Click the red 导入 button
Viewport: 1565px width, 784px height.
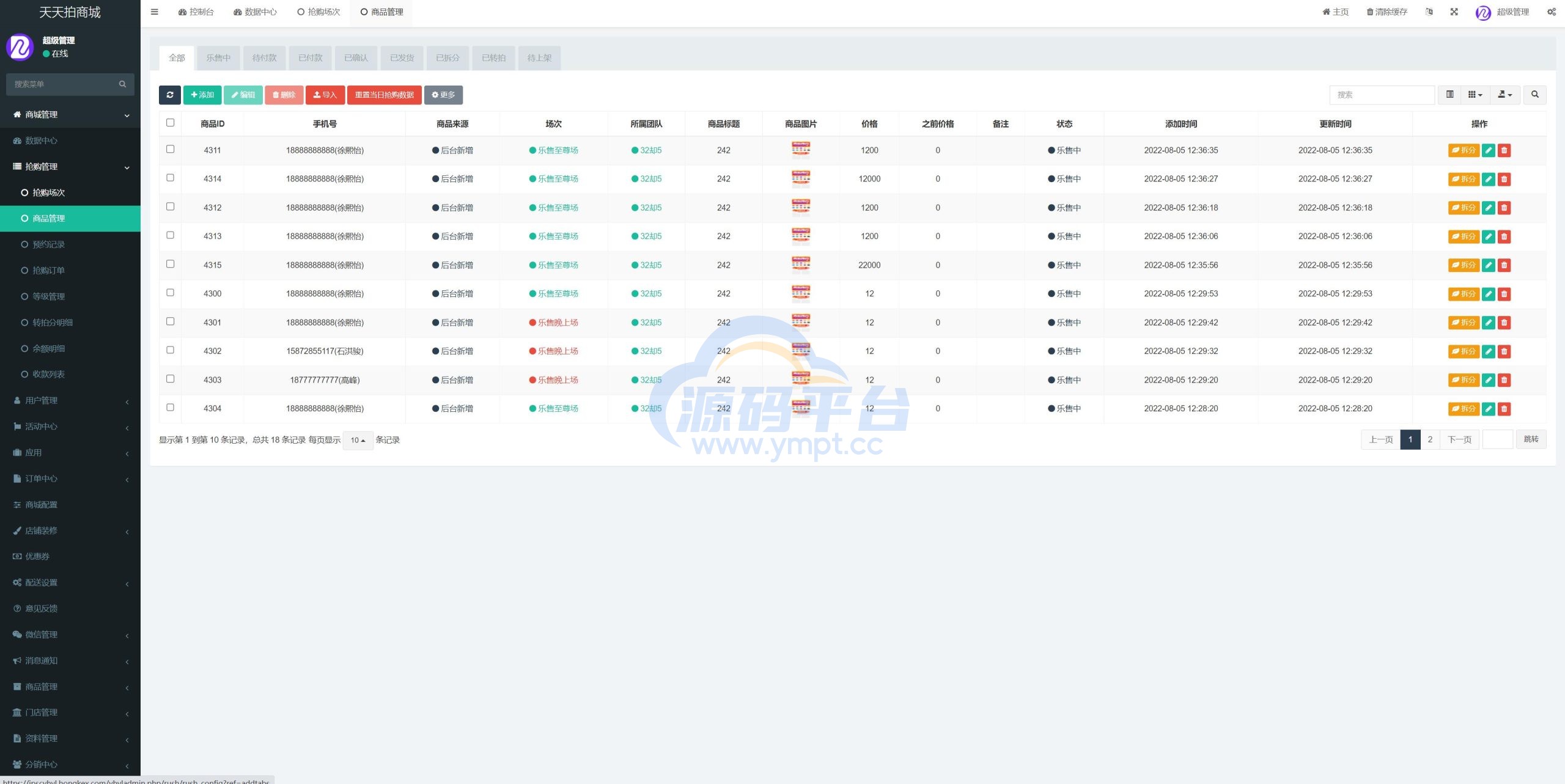(325, 95)
